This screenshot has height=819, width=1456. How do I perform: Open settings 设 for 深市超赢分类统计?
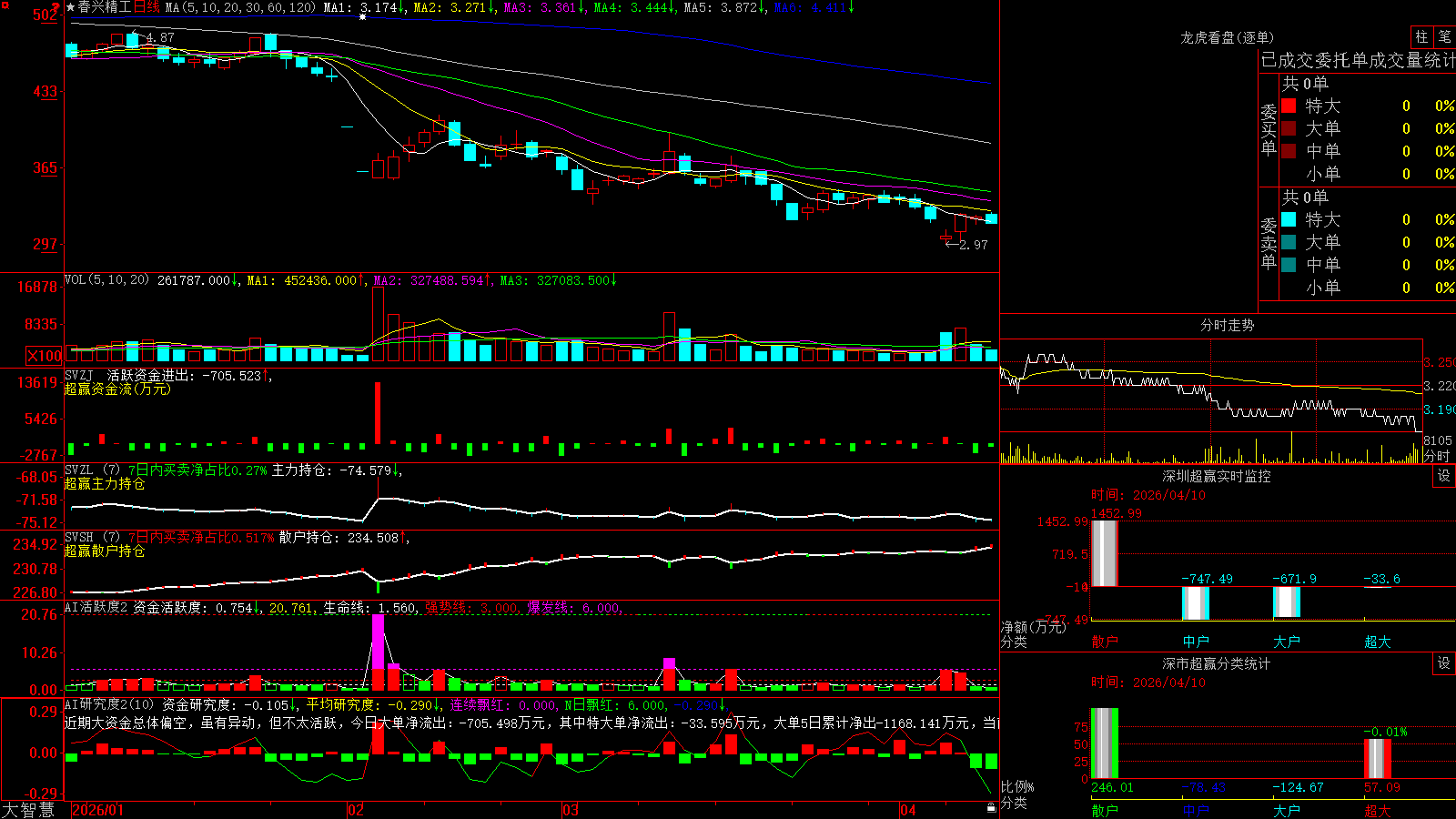tap(1444, 663)
